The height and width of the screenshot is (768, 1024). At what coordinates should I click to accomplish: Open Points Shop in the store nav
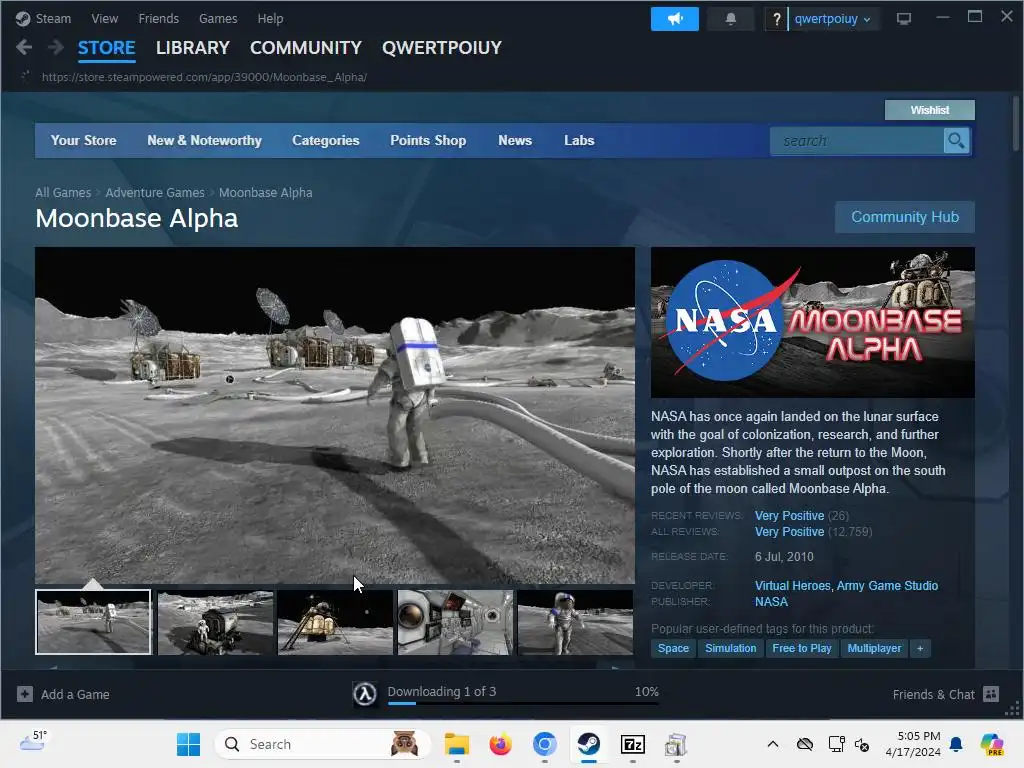[x=428, y=140]
